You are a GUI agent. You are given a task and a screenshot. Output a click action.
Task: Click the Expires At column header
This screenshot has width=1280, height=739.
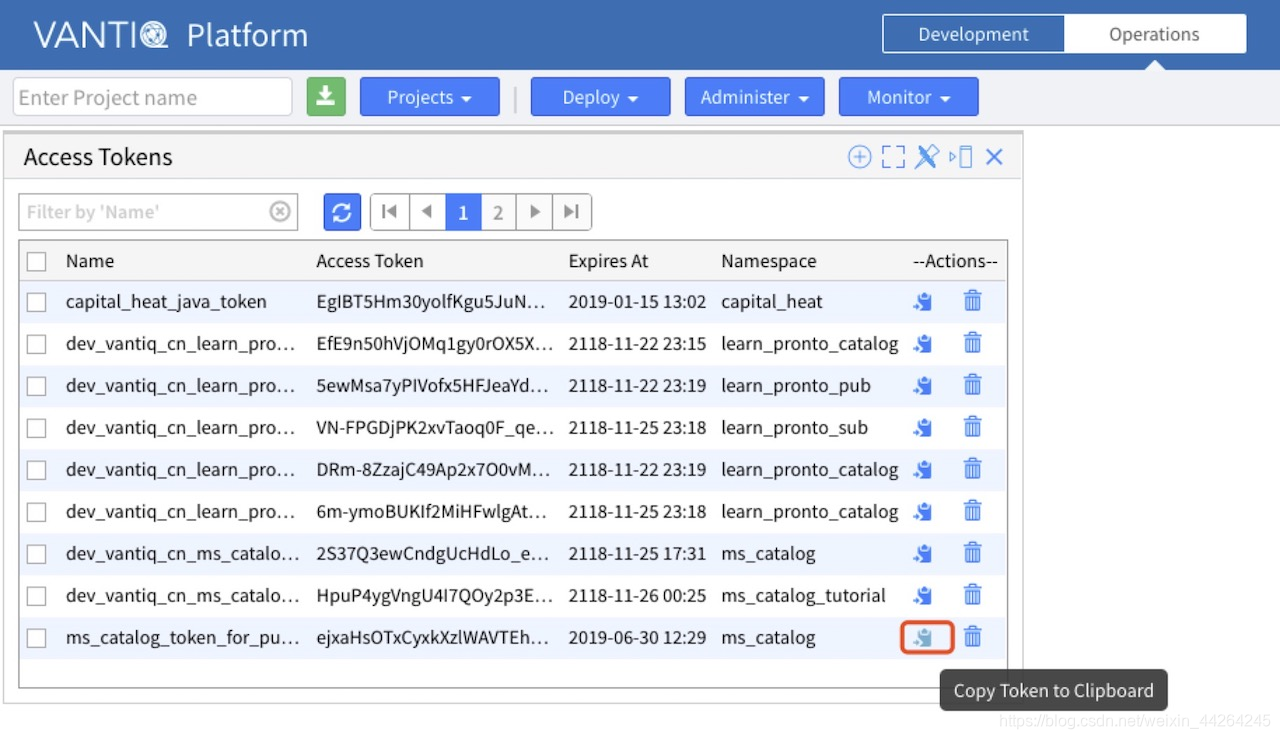(609, 261)
